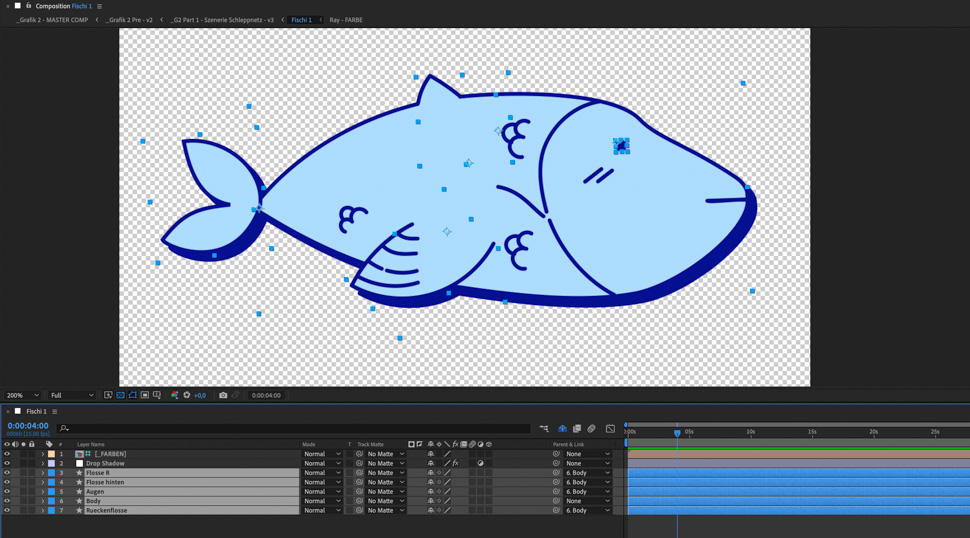The width and height of the screenshot is (970, 538).
Task: Open the graph editor
Action: click(610, 428)
